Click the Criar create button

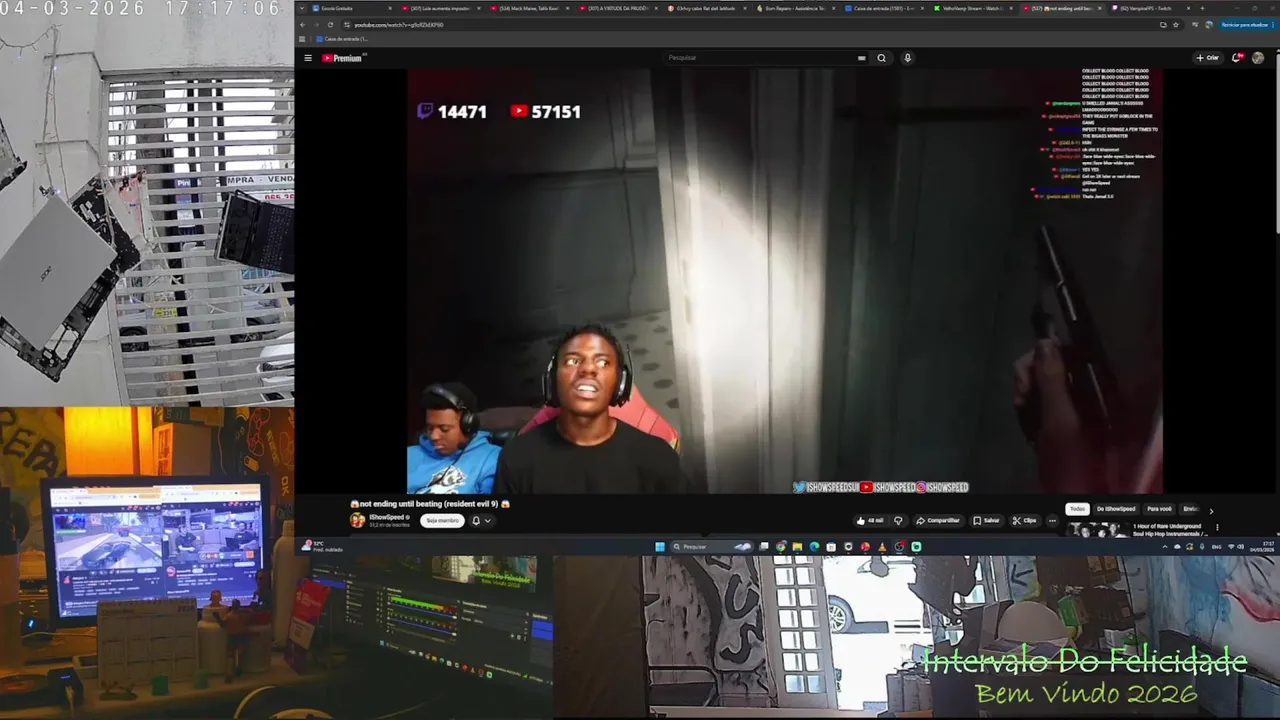(x=1208, y=57)
